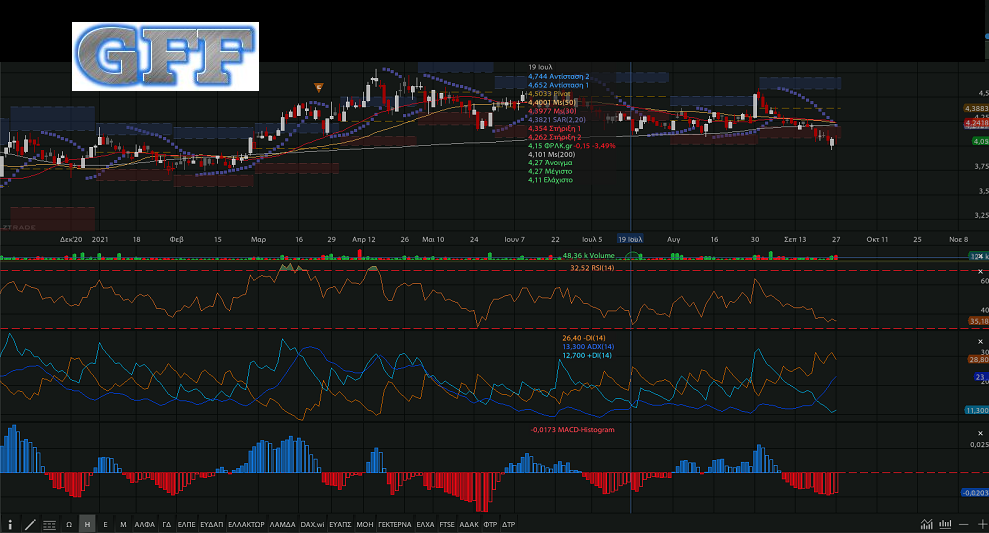Open the ΑΛΦΑ symbol
This screenshot has width=989, height=533.
tap(144, 524)
